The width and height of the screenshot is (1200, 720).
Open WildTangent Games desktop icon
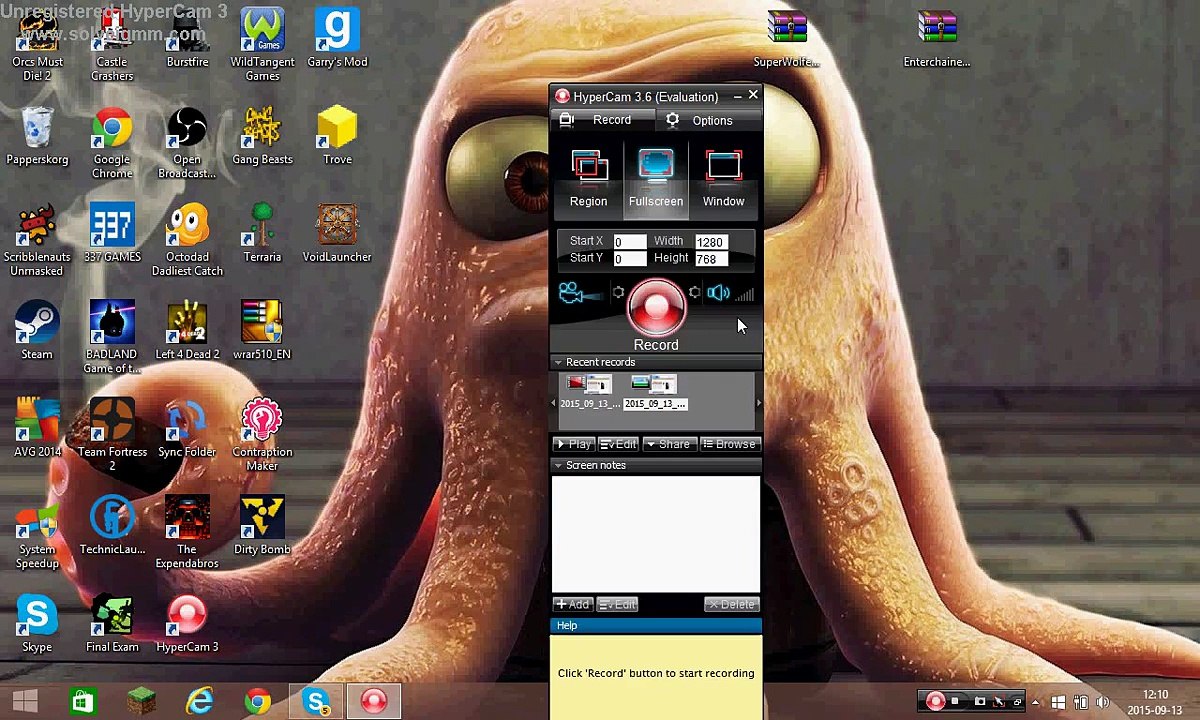coord(262,45)
